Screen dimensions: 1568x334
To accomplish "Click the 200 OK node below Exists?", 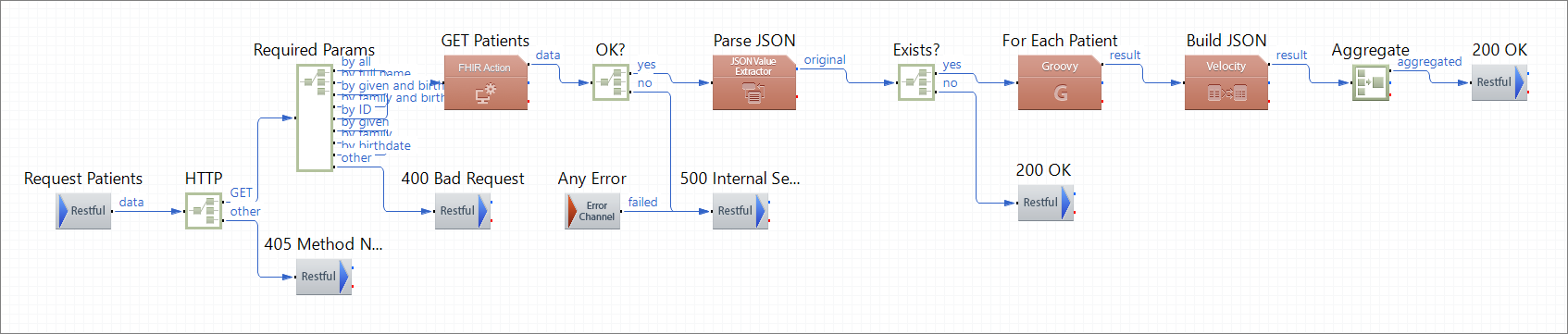I will pos(1046,203).
